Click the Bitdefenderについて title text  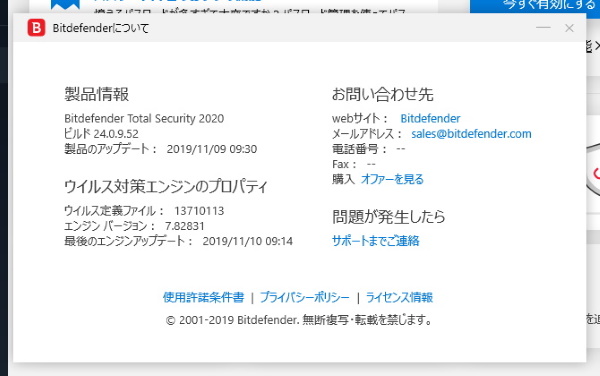(x=101, y=28)
